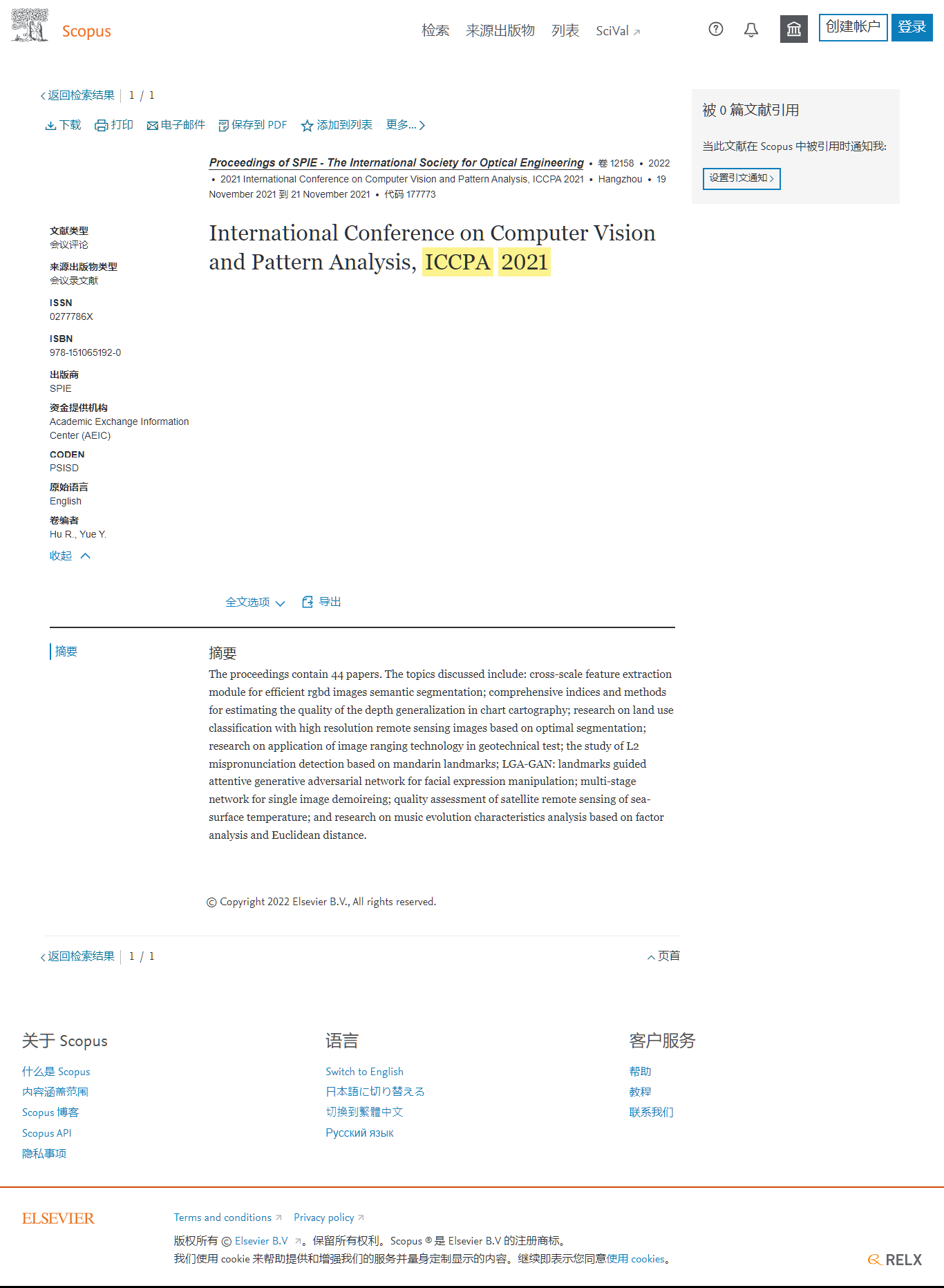Click the 设置引文通知 button
Viewport: 944px width, 1288px height.
tap(741, 178)
